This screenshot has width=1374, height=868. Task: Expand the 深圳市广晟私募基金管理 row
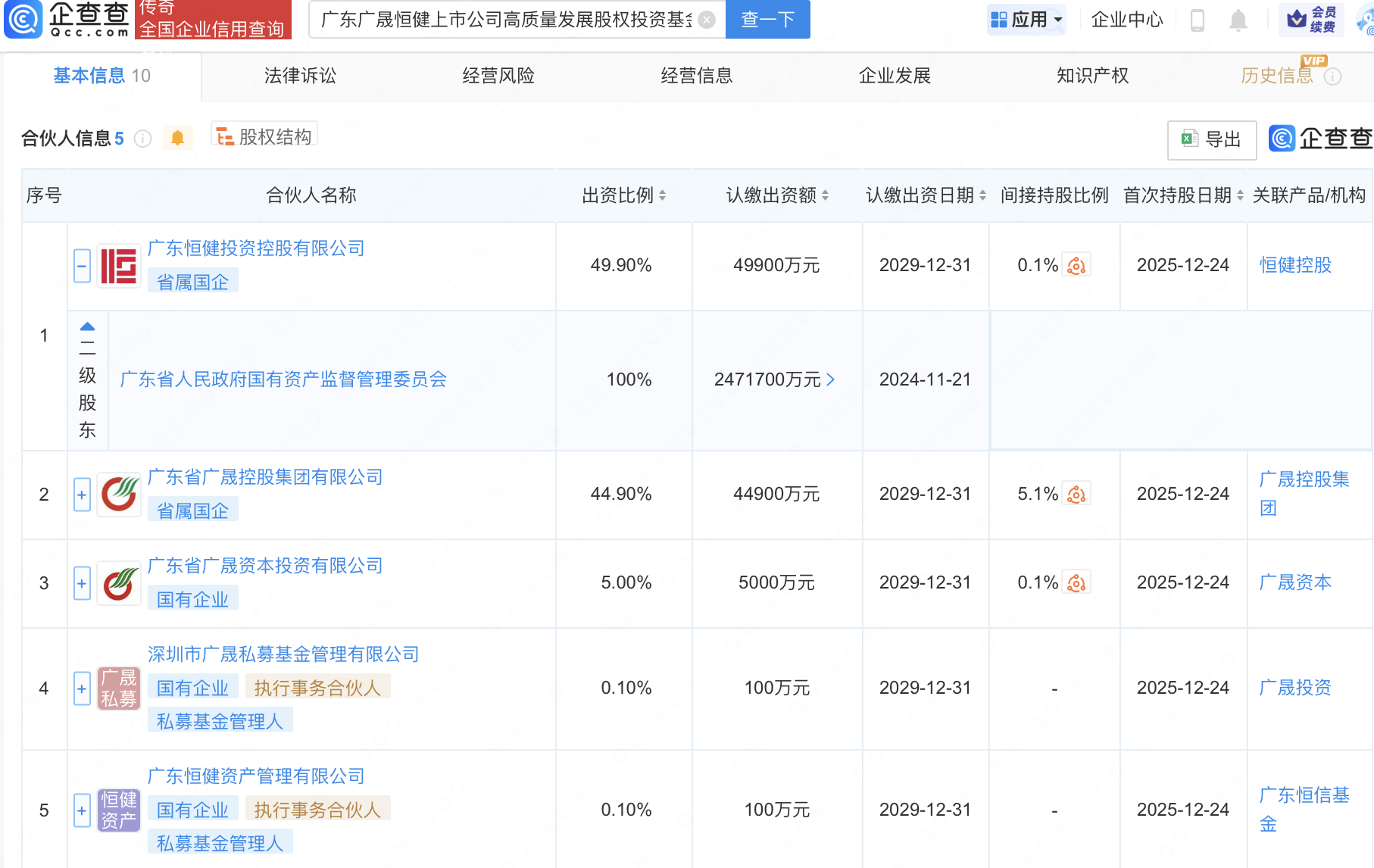82,688
